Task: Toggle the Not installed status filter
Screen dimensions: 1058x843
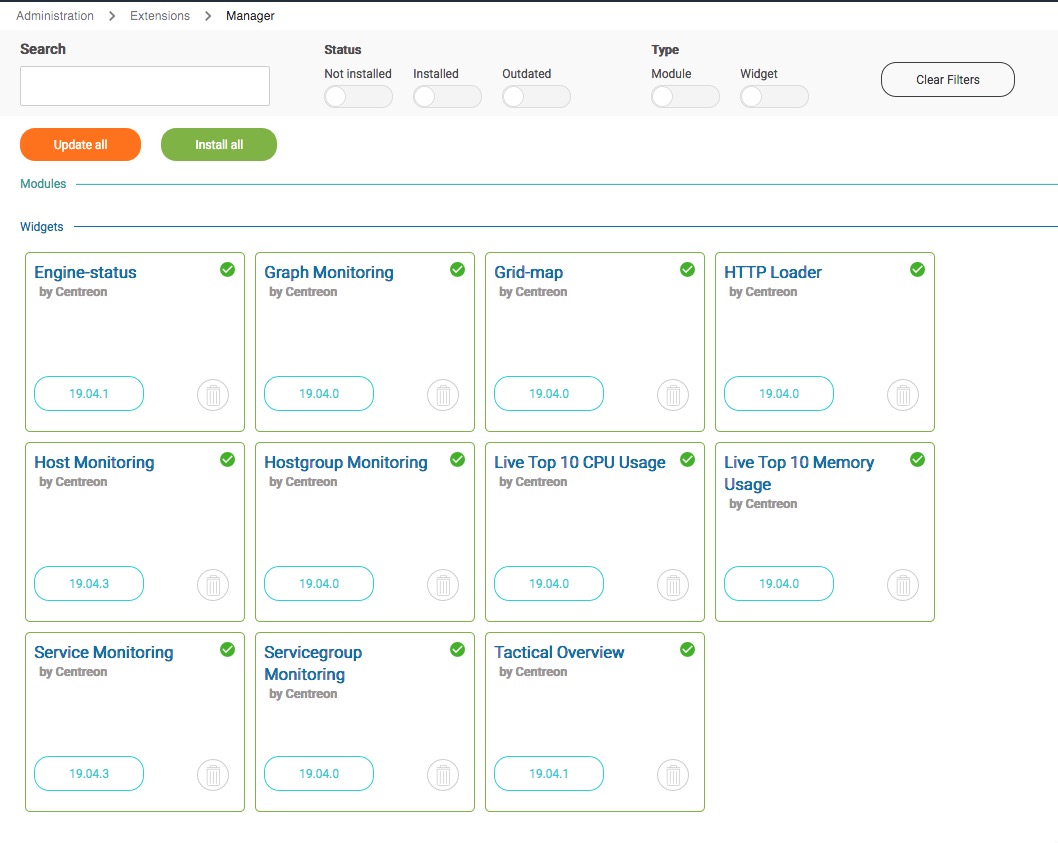Action: coord(358,97)
